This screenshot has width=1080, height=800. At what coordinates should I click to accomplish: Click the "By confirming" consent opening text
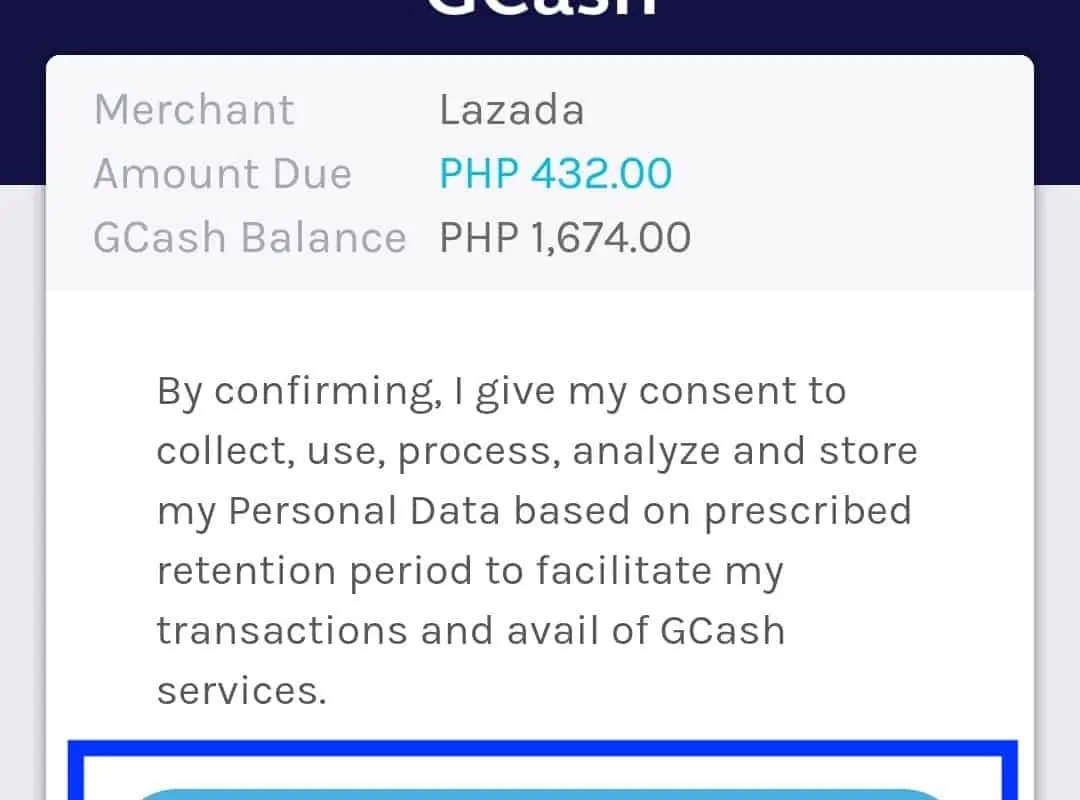[297, 391]
